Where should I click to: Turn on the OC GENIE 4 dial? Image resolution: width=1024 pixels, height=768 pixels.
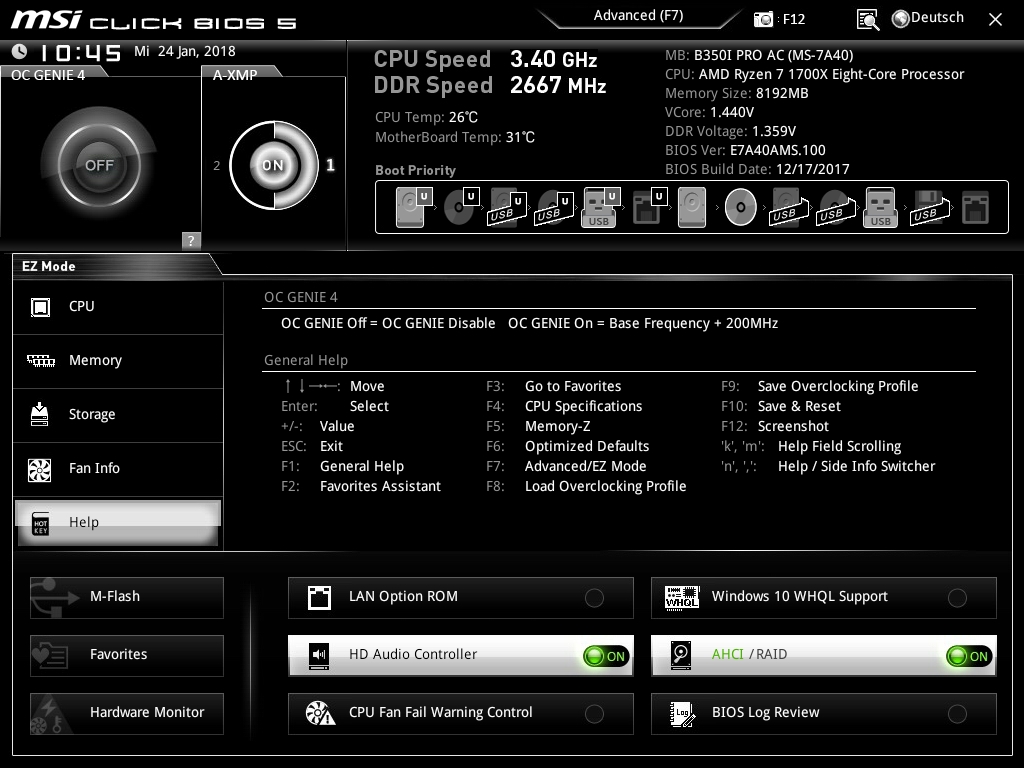[x=99, y=165]
